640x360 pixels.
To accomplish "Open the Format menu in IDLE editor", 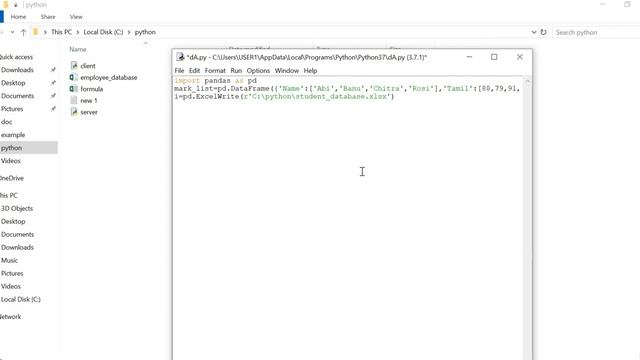I will click(x=215, y=71).
